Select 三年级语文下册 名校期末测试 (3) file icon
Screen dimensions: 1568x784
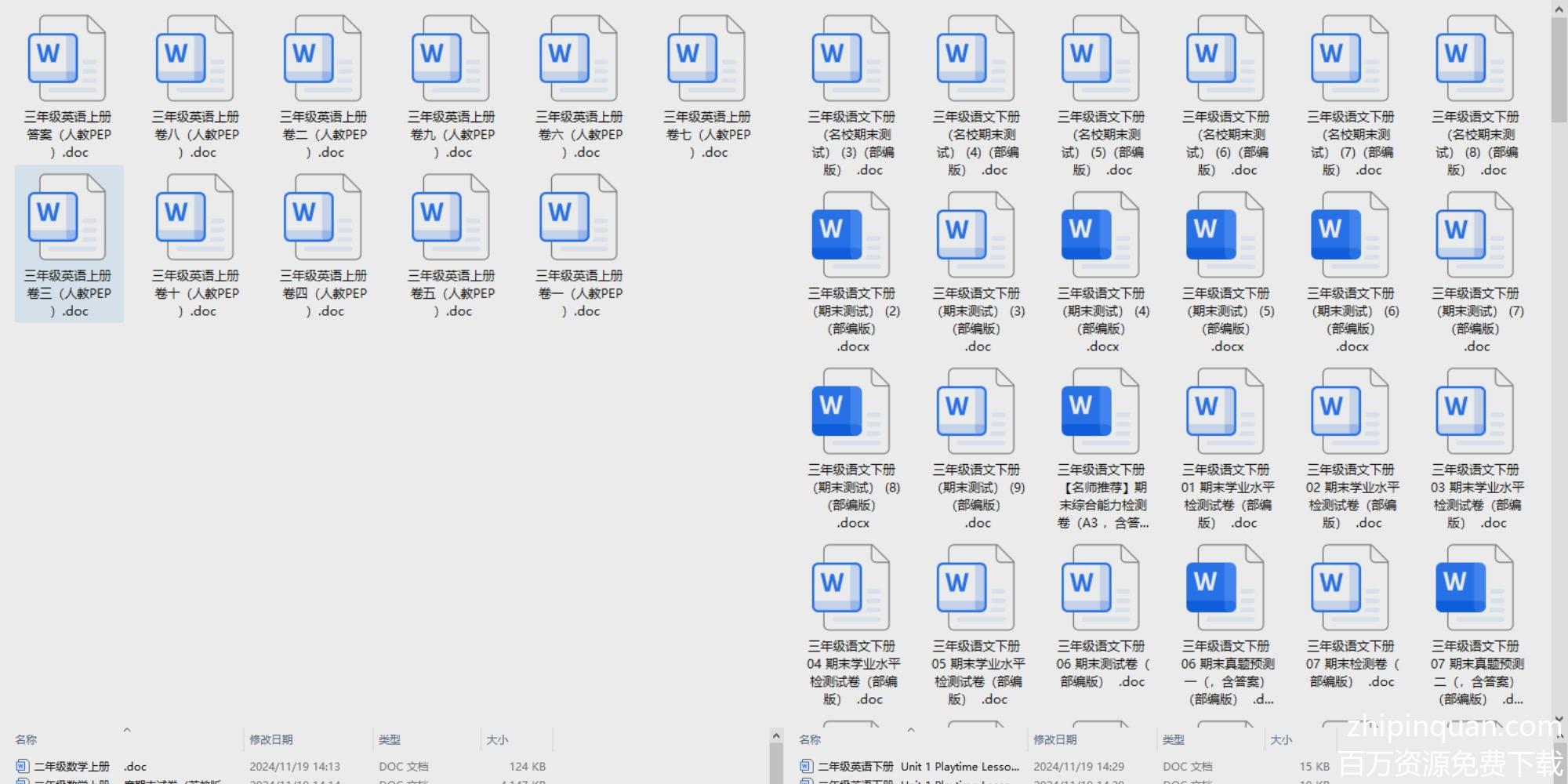pos(851,58)
